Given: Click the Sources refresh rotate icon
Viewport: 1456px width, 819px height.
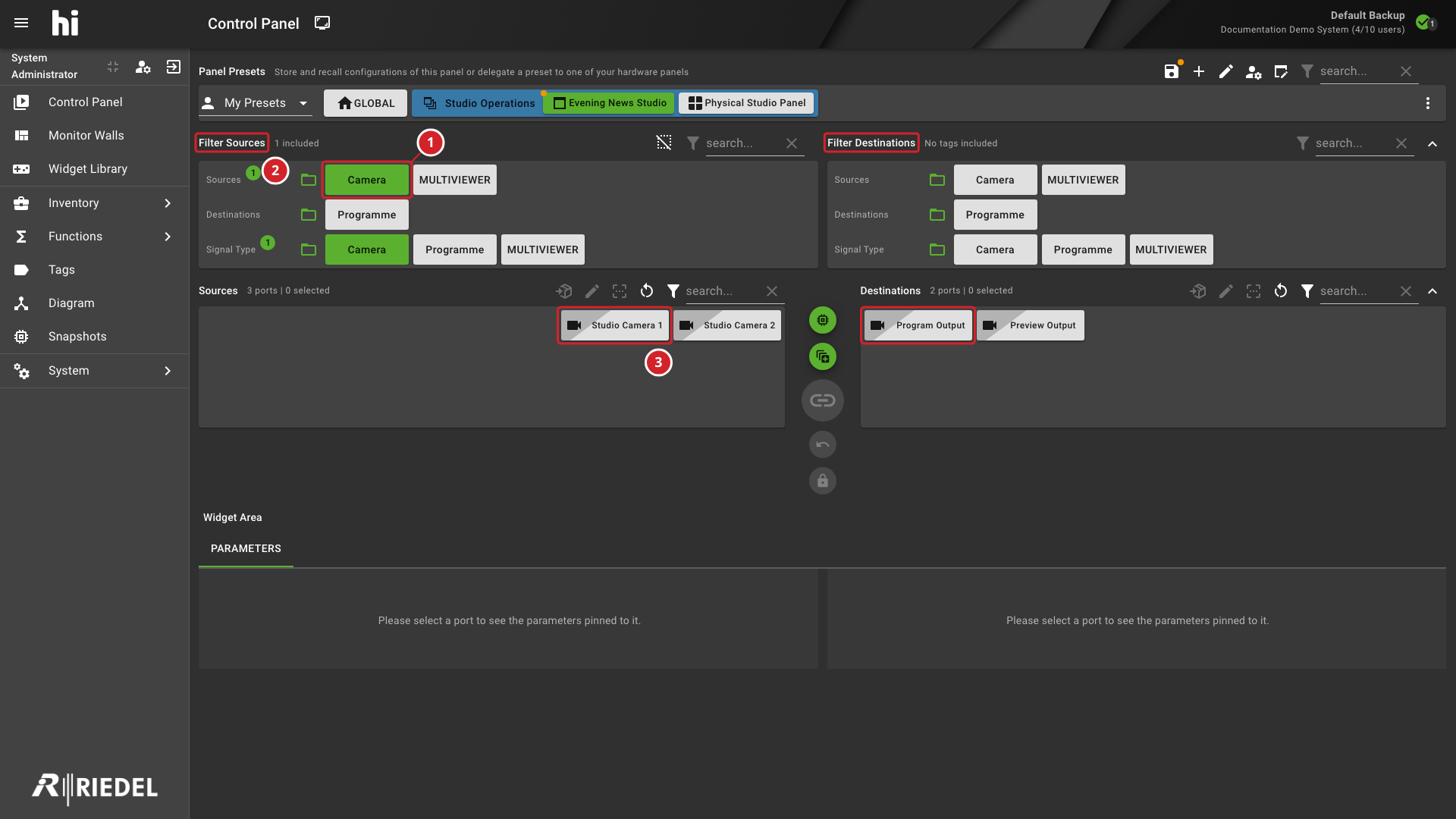Looking at the screenshot, I should click(x=647, y=290).
